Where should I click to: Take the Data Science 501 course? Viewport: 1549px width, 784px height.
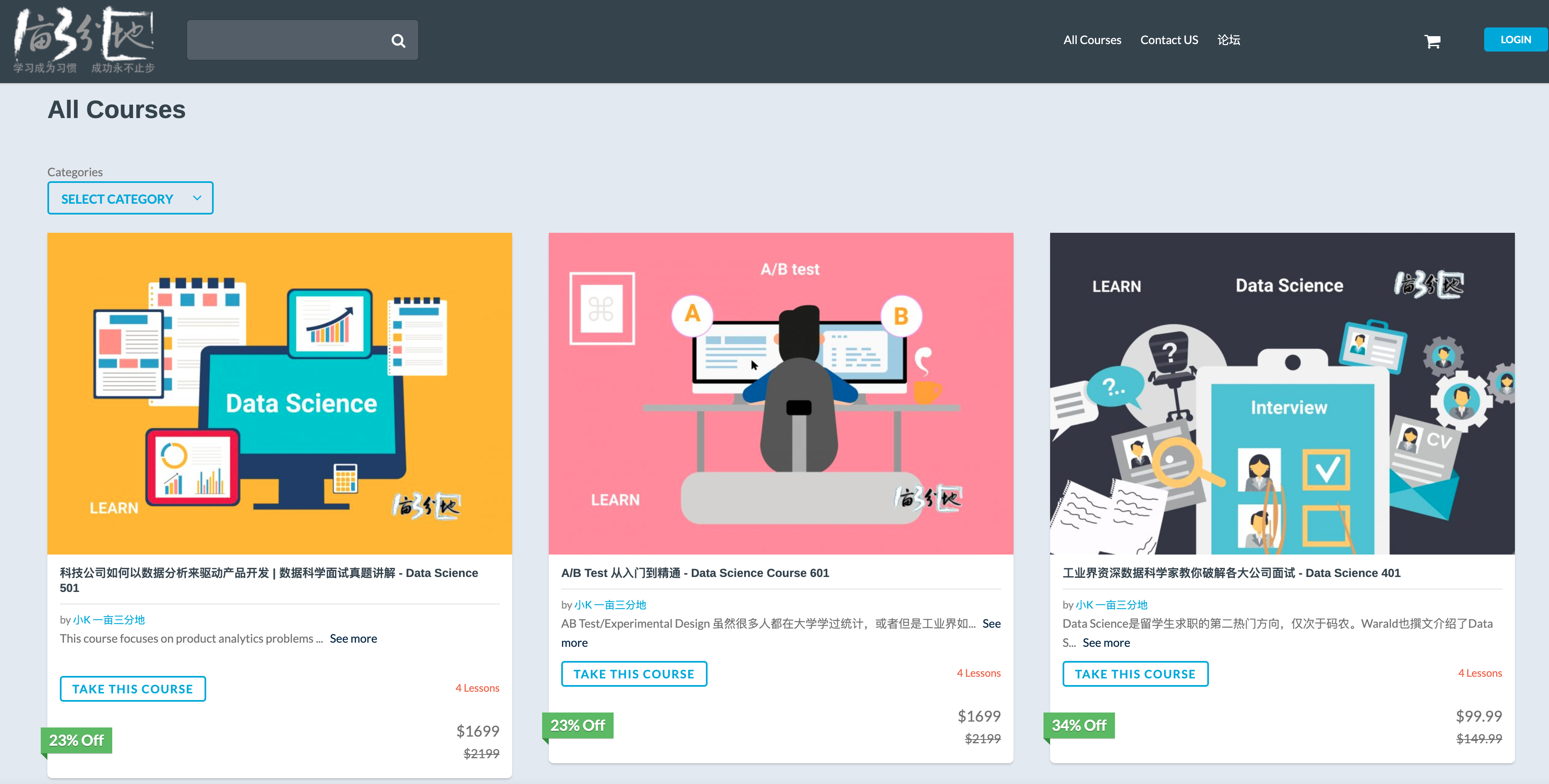click(x=133, y=689)
